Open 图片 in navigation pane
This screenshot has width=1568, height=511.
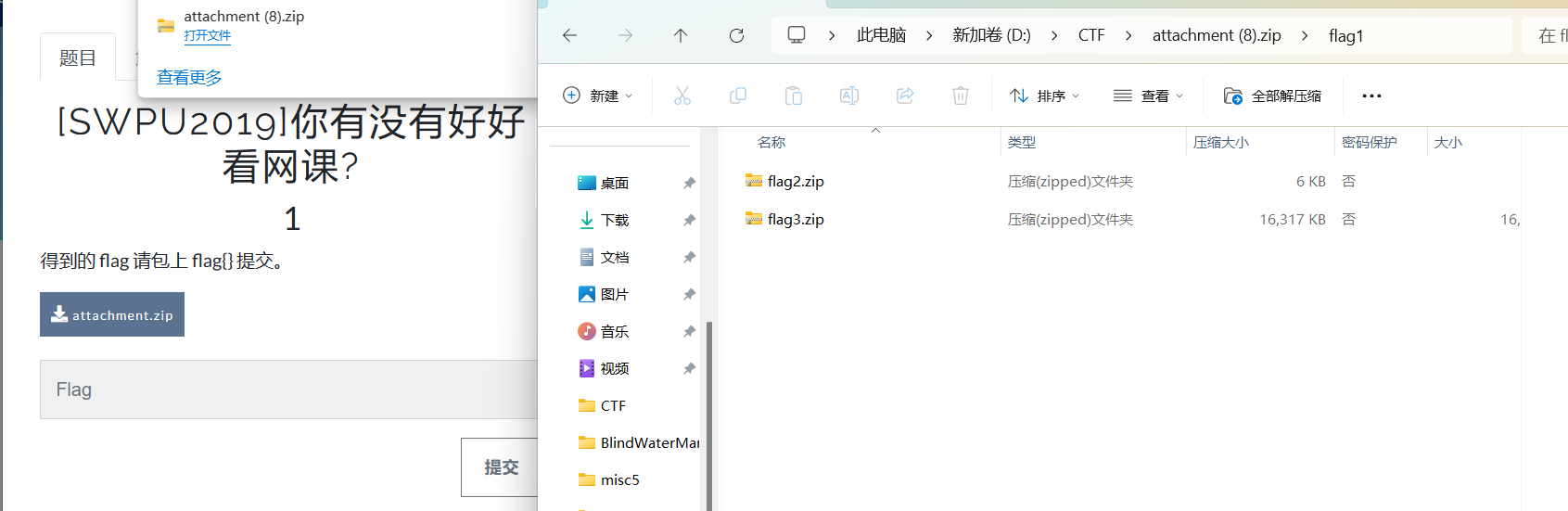615,295
